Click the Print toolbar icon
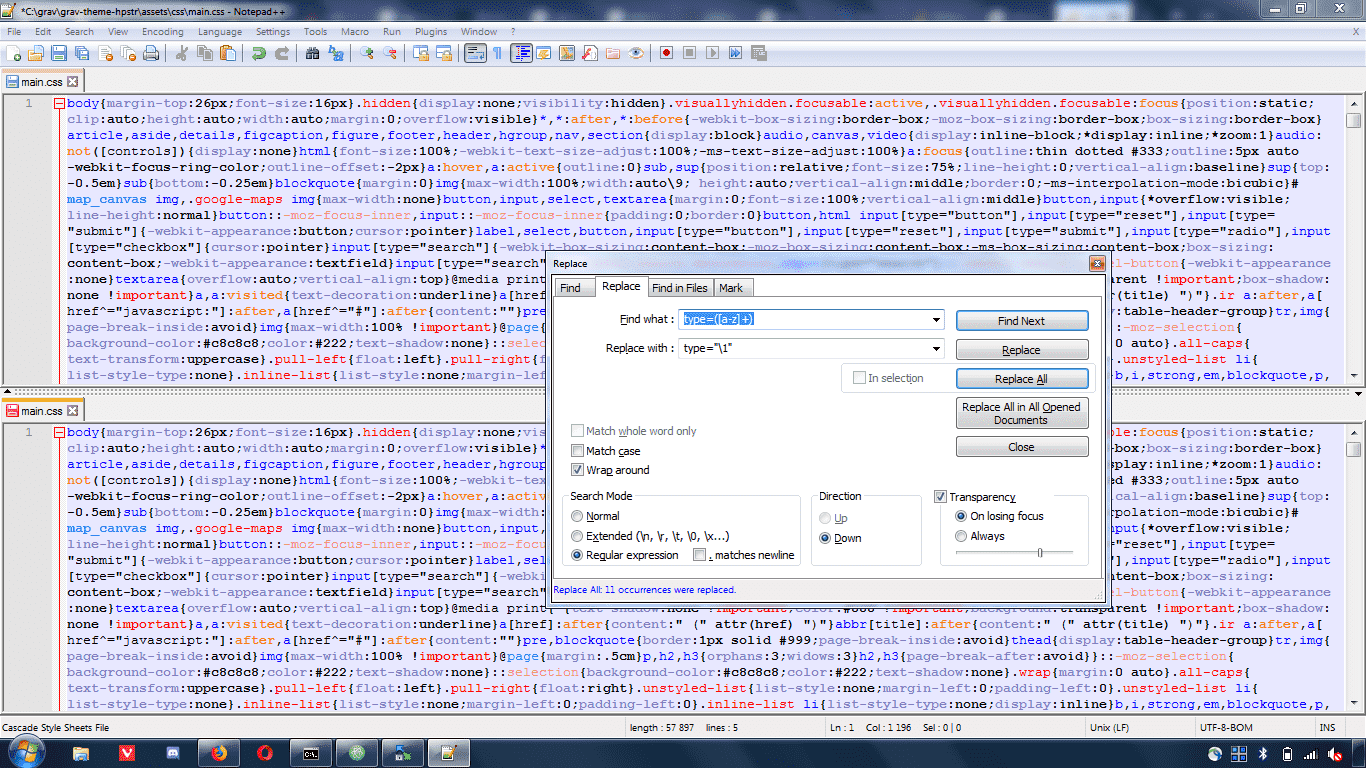Image resolution: width=1366 pixels, height=768 pixels. tap(151, 53)
